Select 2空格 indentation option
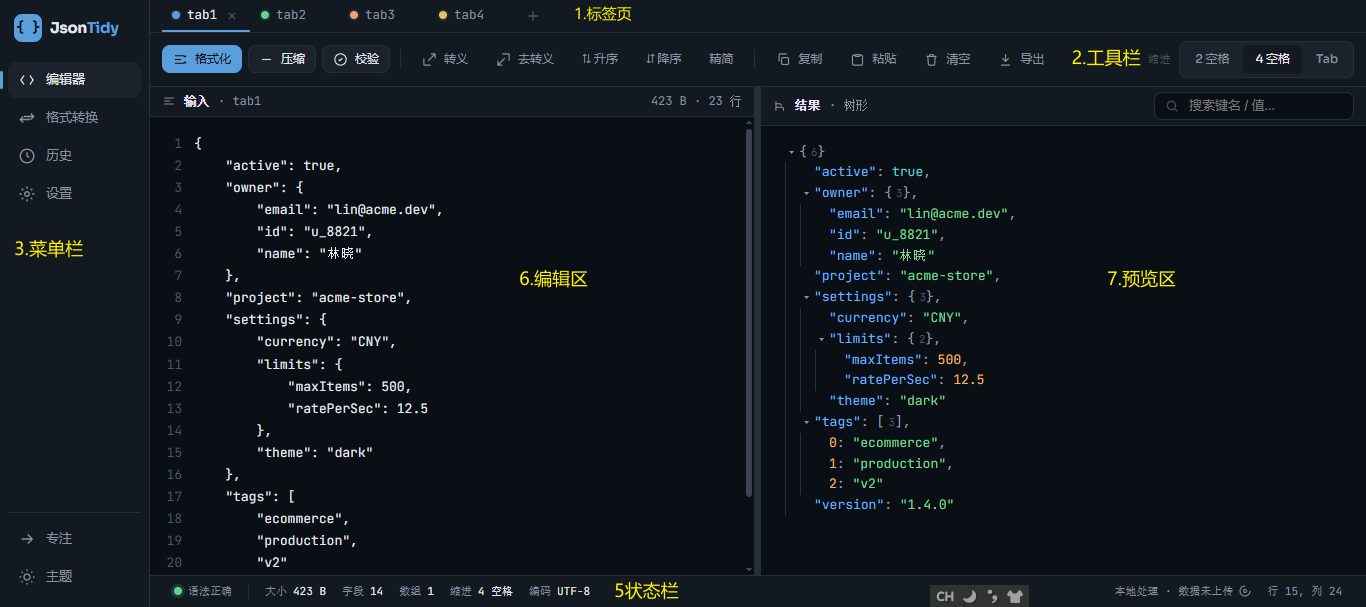Image resolution: width=1366 pixels, height=607 pixels. (x=1212, y=59)
